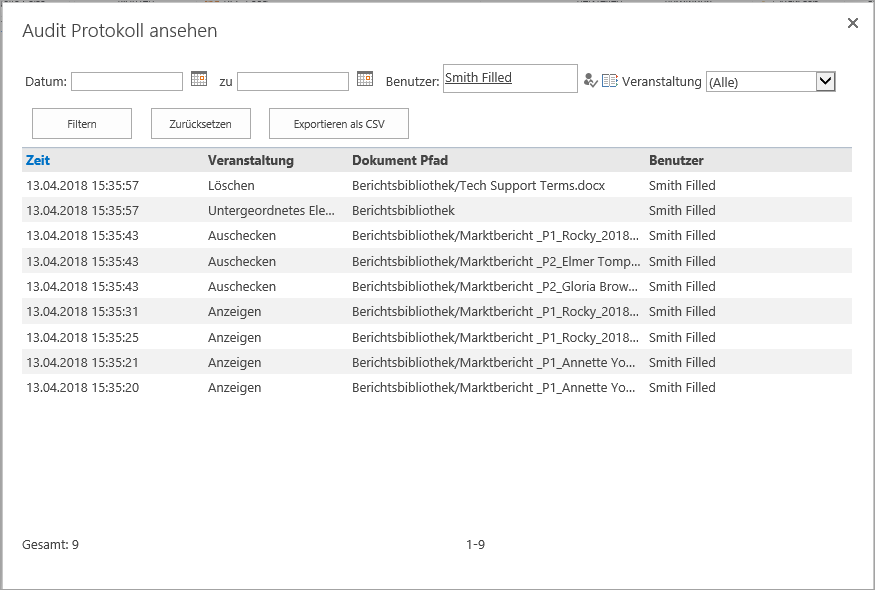The width and height of the screenshot is (875, 590).
Task: Focus the start Datum input field
Action: pos(127,81)
